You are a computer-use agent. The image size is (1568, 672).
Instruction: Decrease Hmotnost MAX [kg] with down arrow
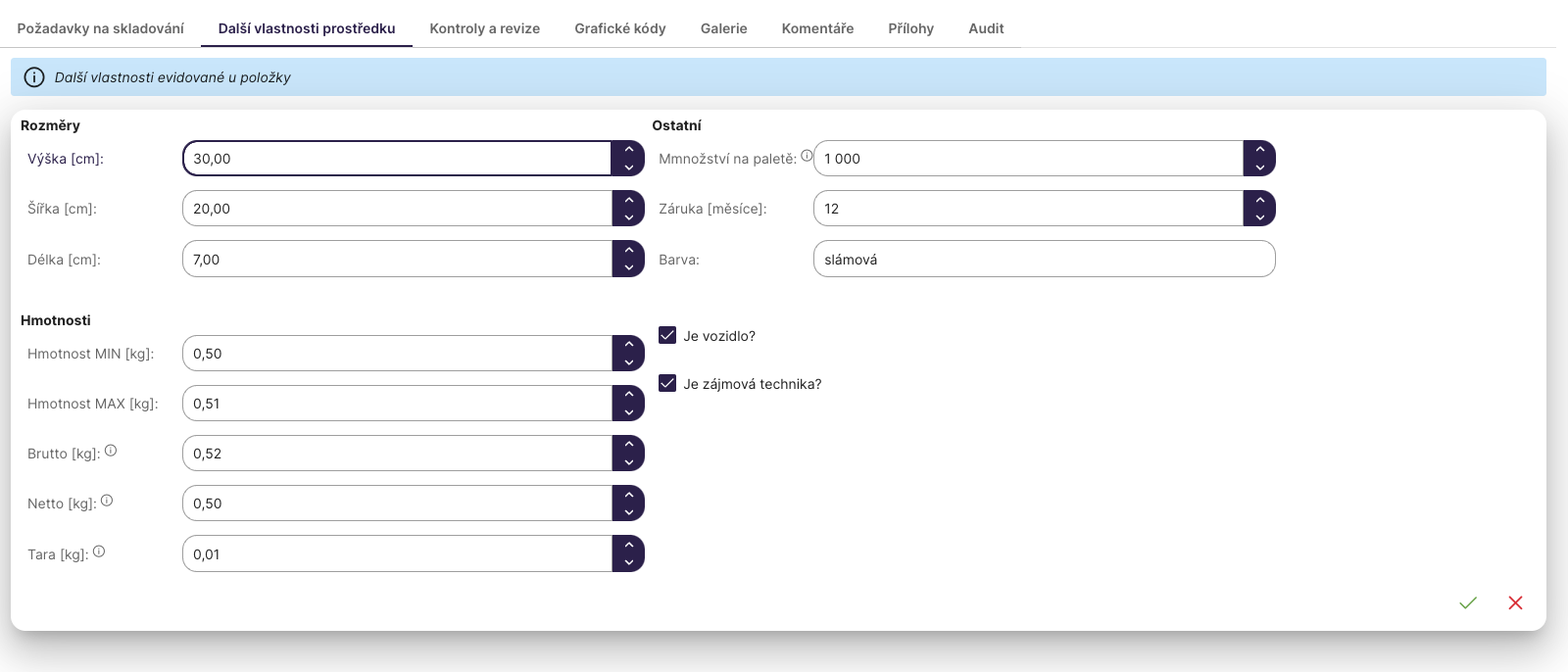click(x=628, y=412)
